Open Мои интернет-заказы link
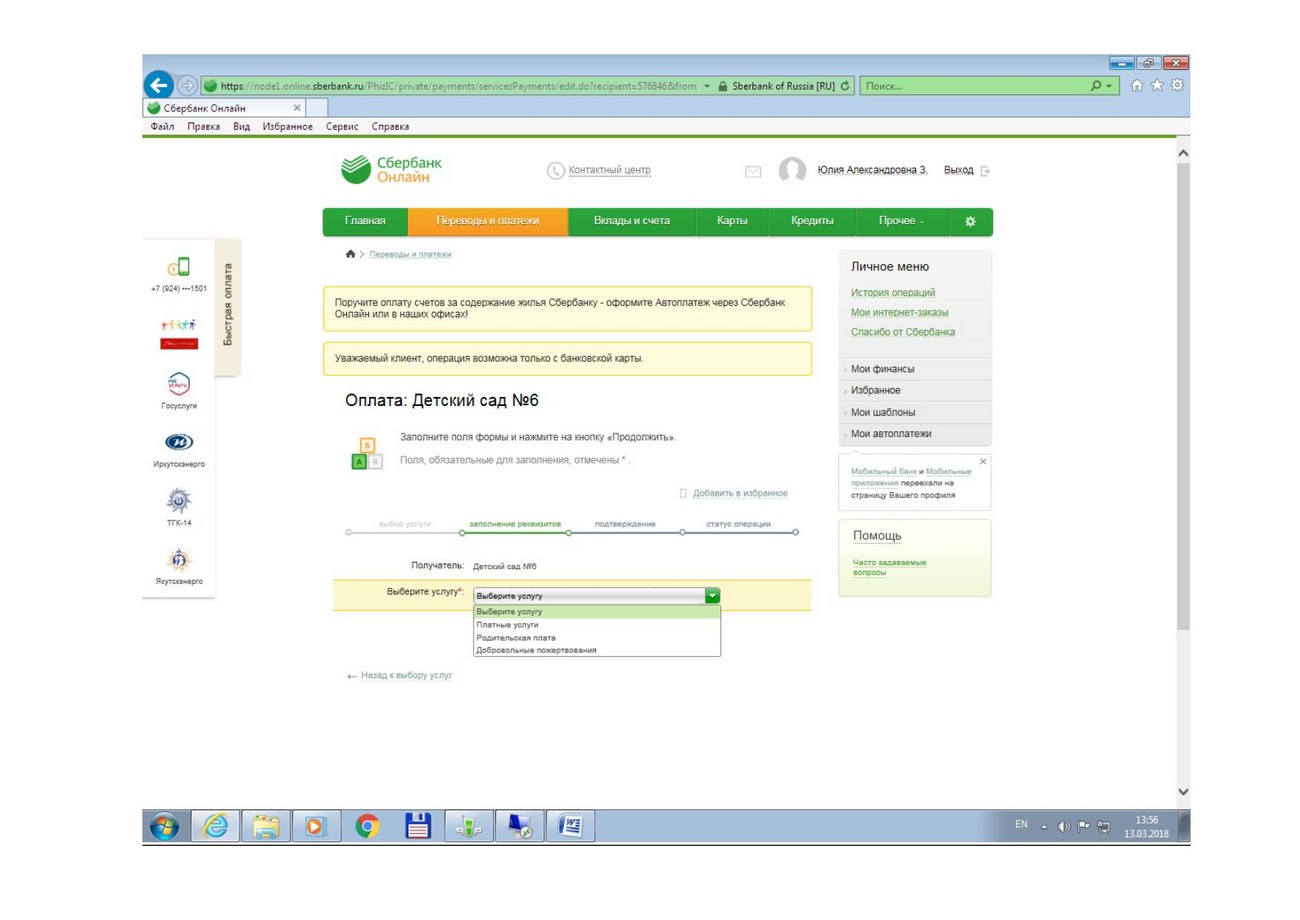Screen dimensions: 1300x920 [x=899, y=312]
